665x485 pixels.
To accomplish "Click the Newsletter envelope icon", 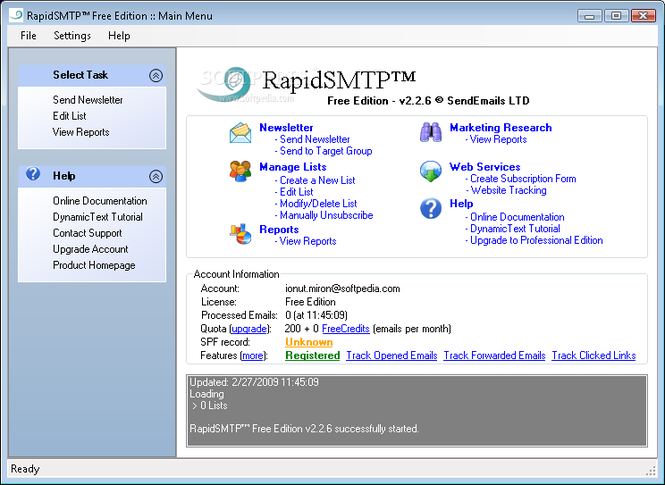I will pos(240,133).
